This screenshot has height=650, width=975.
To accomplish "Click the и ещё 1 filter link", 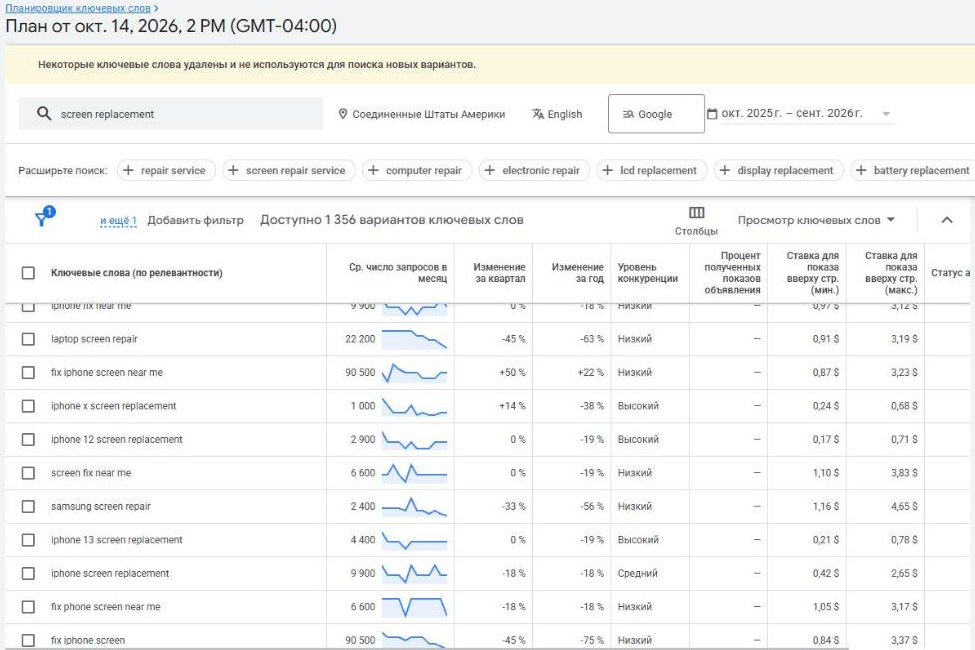I will (118, 220).
